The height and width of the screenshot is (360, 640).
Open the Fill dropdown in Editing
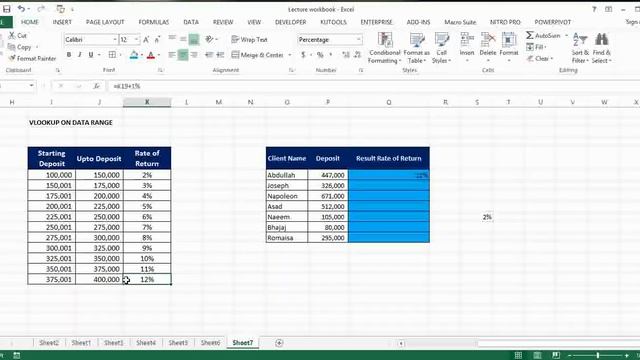point(536,47)
